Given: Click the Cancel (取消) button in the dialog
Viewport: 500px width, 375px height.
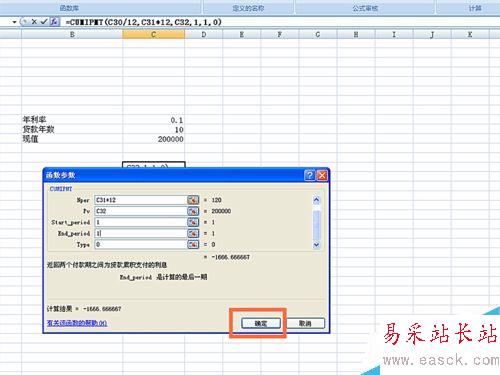Looking at the screenshot, I should pyautogui.click(x=305, y=323).
